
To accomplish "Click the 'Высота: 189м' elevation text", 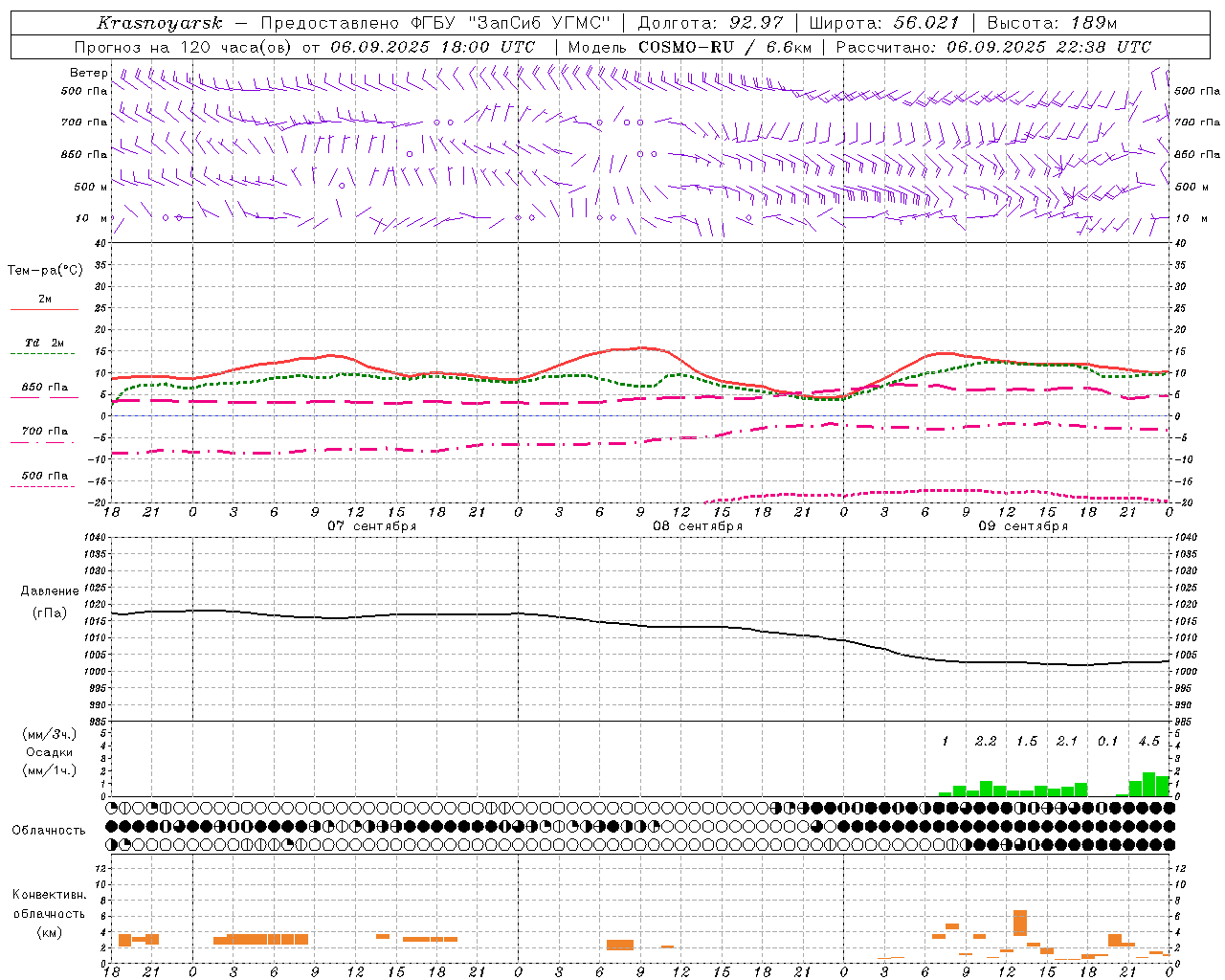I will [1053, 23].
